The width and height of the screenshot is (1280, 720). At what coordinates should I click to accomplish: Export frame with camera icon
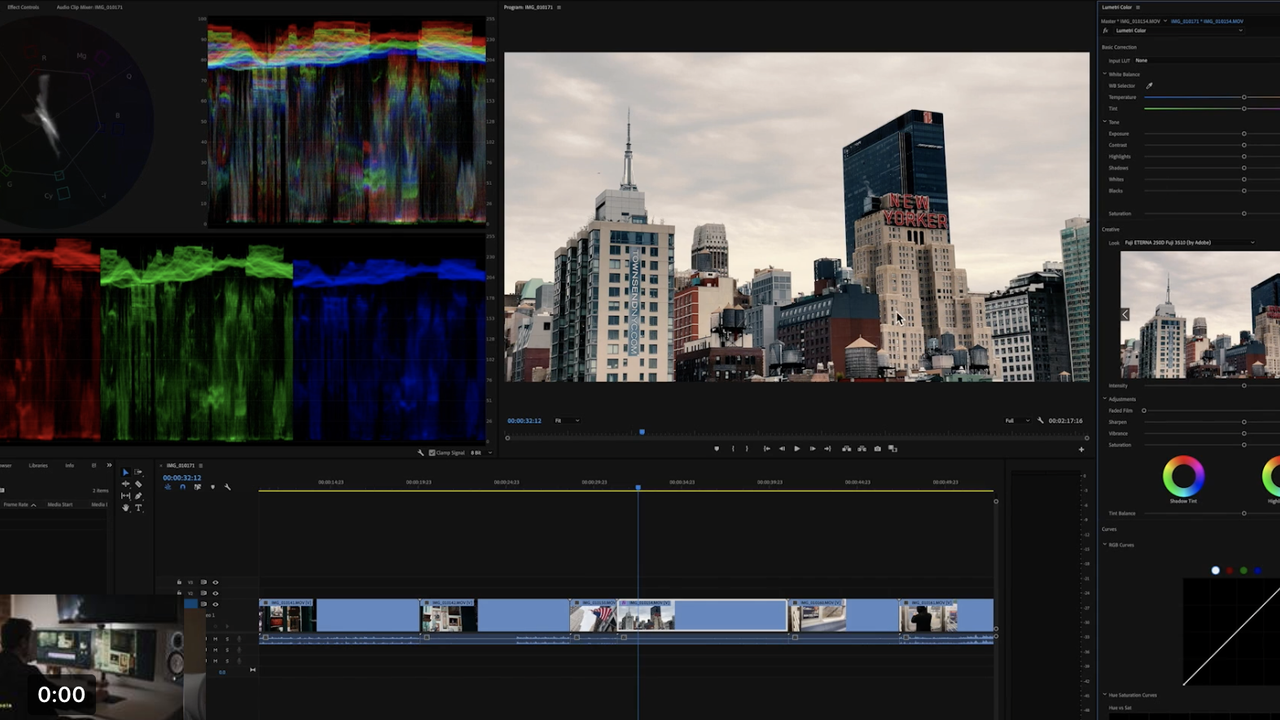[x=878, y=449]
